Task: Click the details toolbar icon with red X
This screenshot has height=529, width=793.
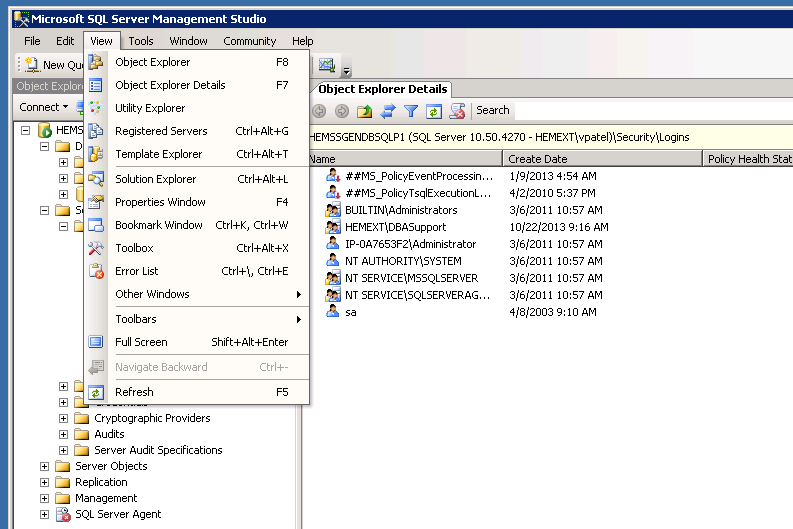Action: (x=457, y=111)
